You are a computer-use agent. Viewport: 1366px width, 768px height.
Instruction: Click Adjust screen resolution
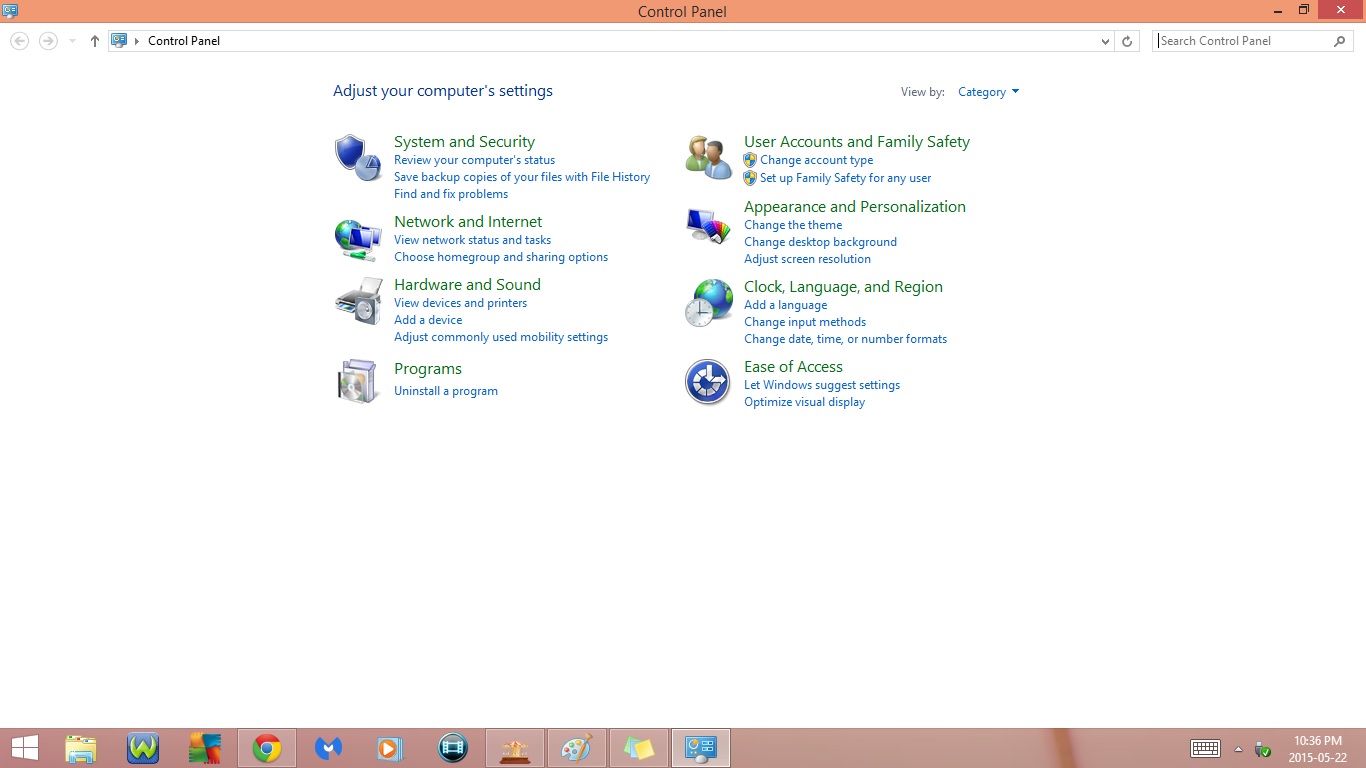807,259
